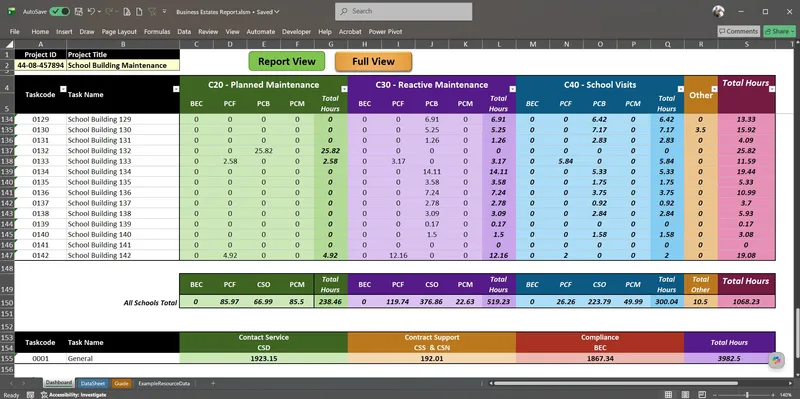Click the Save icon in quick access toolbar
Screen dimensions: 800x399
79,11
